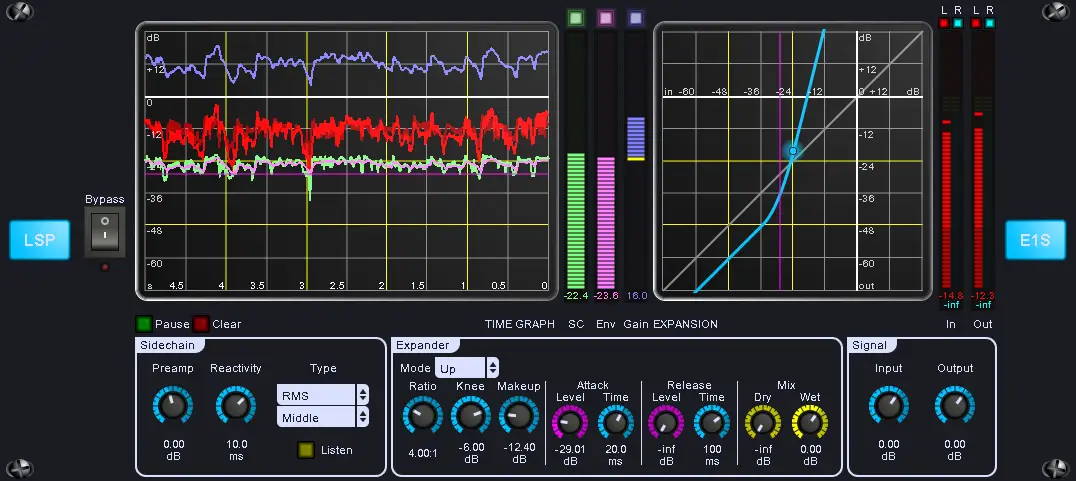Toggle the purple Gain meter visibility button
Screen dimensions: 1076x481
tap(635, 19)
